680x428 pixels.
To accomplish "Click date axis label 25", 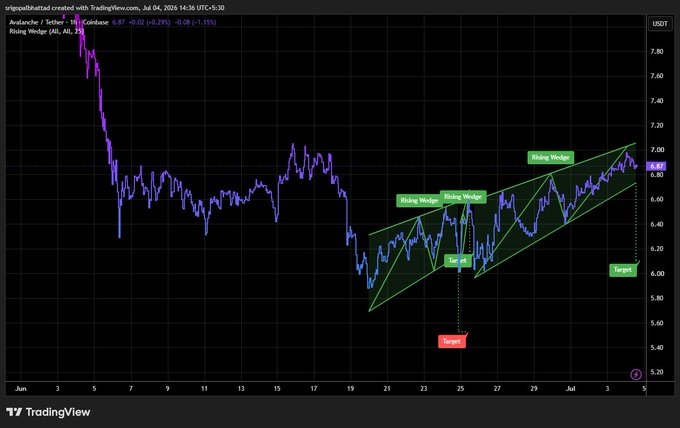I will (x=460, y=389).
